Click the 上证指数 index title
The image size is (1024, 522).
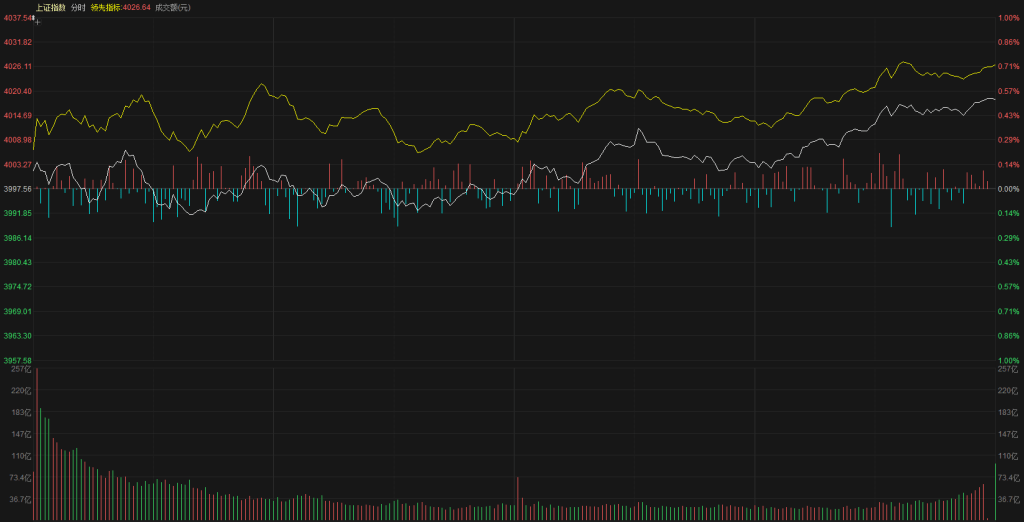coord(50,7)
